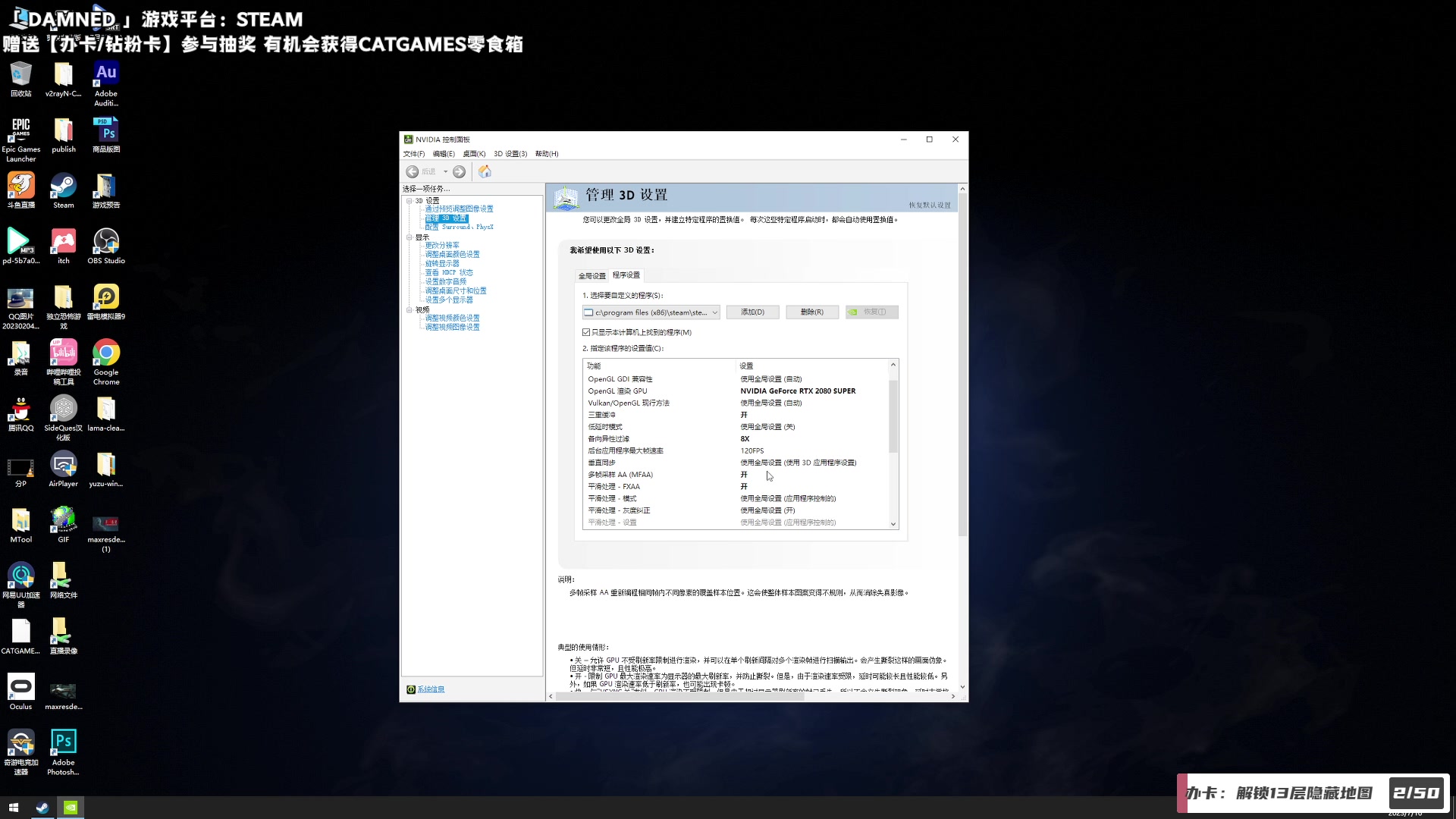Click the back arrow (后退) in NVIDIA toolbar
Image resolution: width=1456 pixels, height=819 pixels.
(x=413, y=172)
